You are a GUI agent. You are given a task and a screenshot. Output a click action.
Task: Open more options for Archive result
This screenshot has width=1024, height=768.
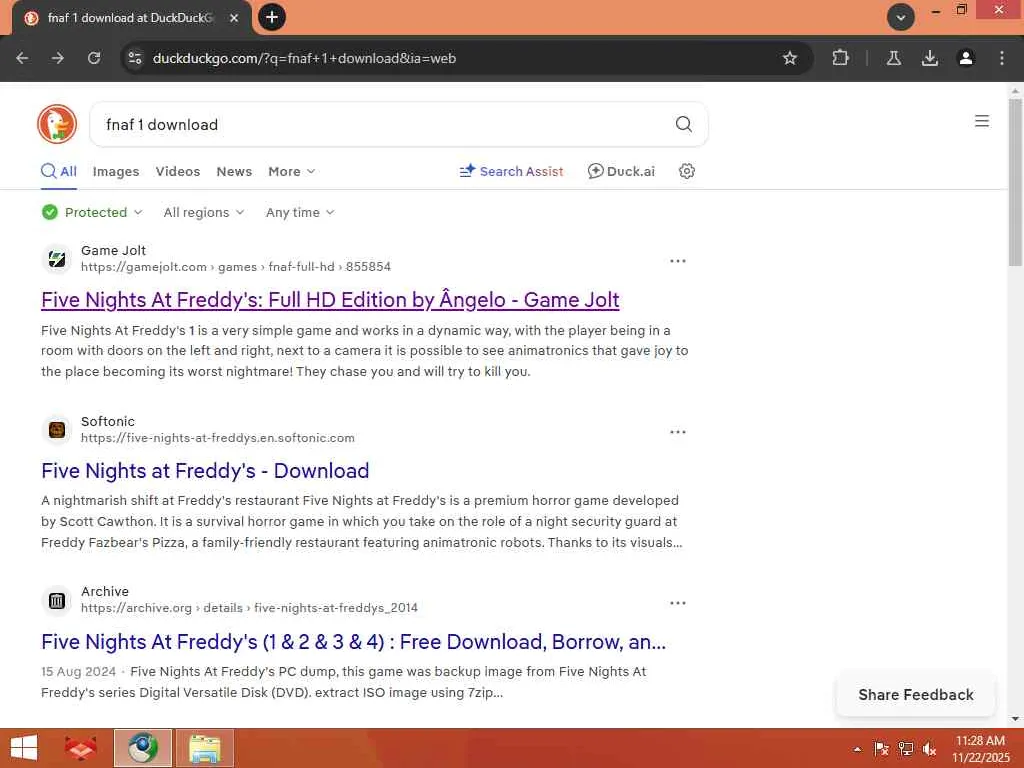678,603
